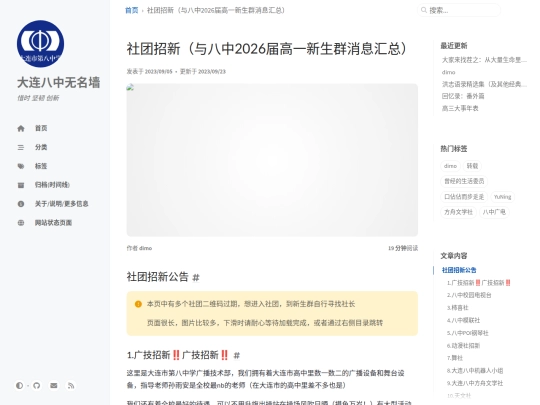Image resolution: width=540 pixels, height=405 pixels.
Task: Jump to 2.八中校园电视台 in contents
Action: (x=469, y=295)
